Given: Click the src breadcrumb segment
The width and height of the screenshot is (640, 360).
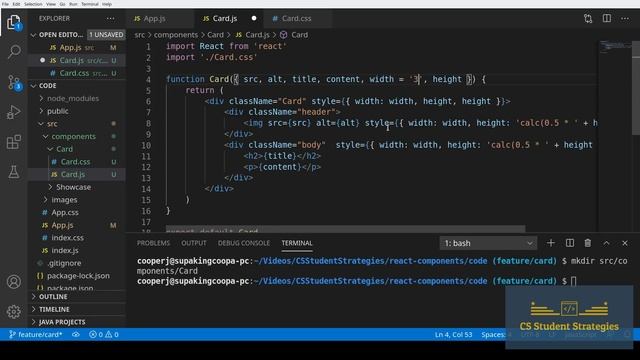Looking at the screenshot, I should pos(140,35).
